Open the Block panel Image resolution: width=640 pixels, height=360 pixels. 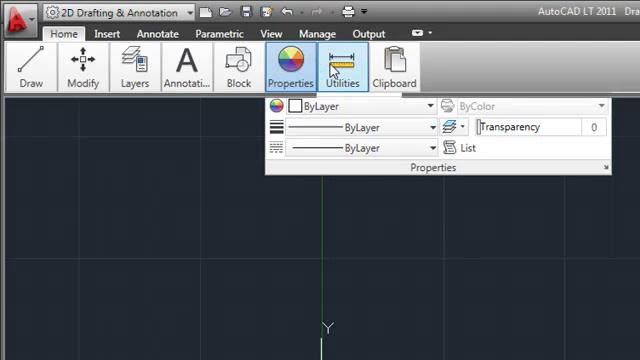click(x=239, y=67)
